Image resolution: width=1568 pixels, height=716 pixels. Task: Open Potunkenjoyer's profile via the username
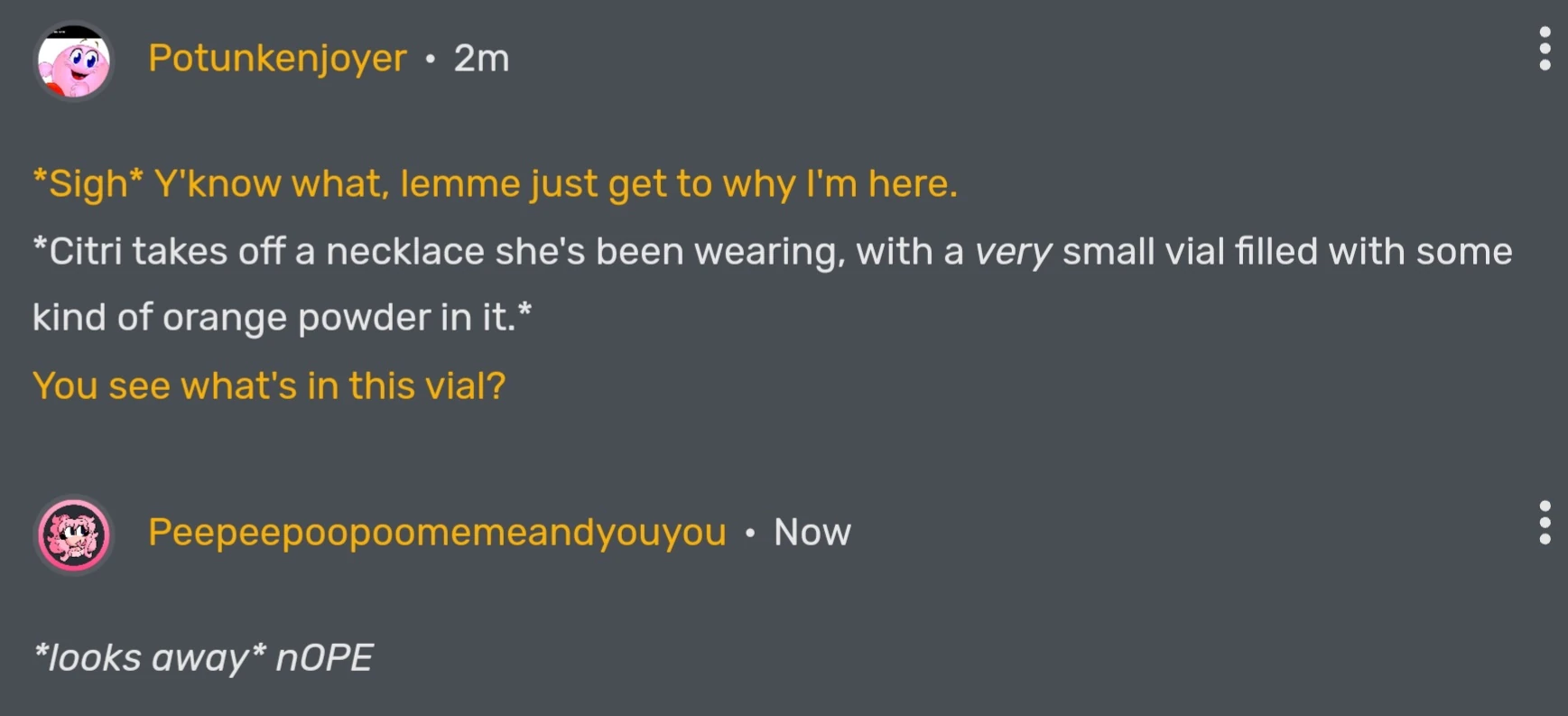point(277,59)
